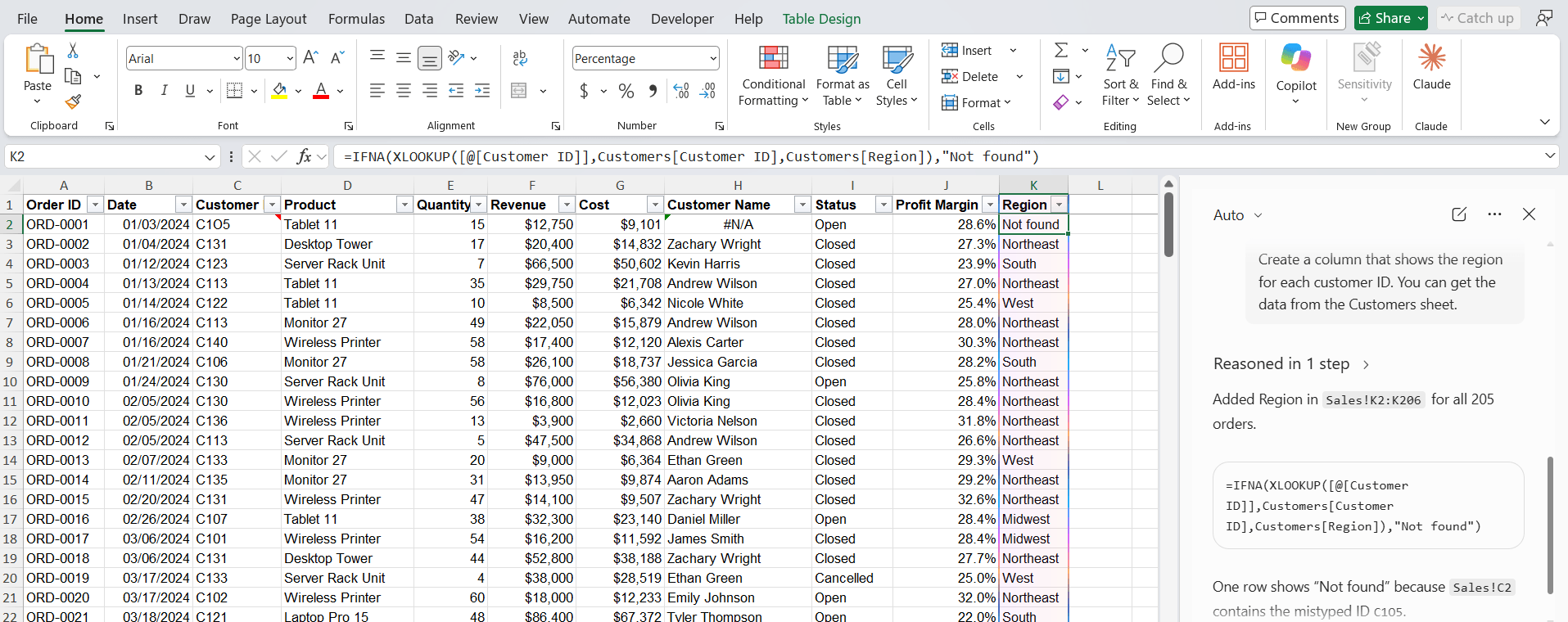Toggle Underline formatting

coord(190,90)
